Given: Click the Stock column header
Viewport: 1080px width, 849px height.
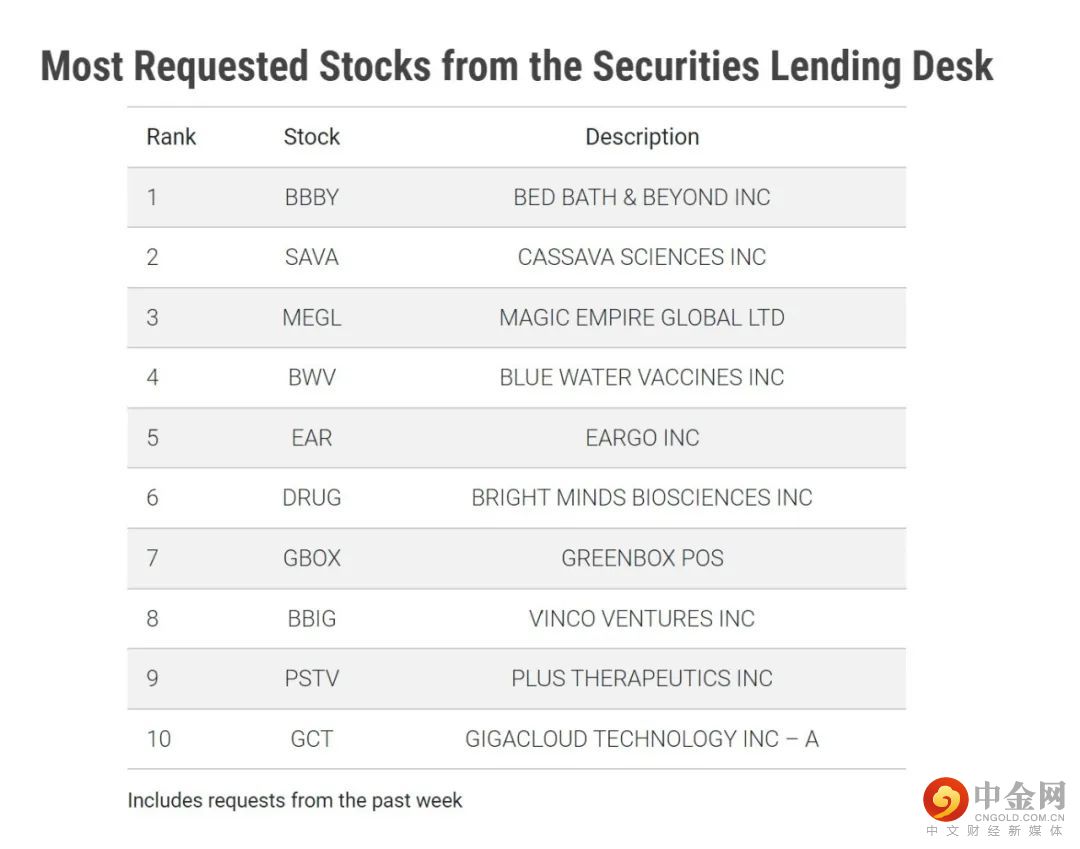Looking at the screenshot, I should coord(311,137).
